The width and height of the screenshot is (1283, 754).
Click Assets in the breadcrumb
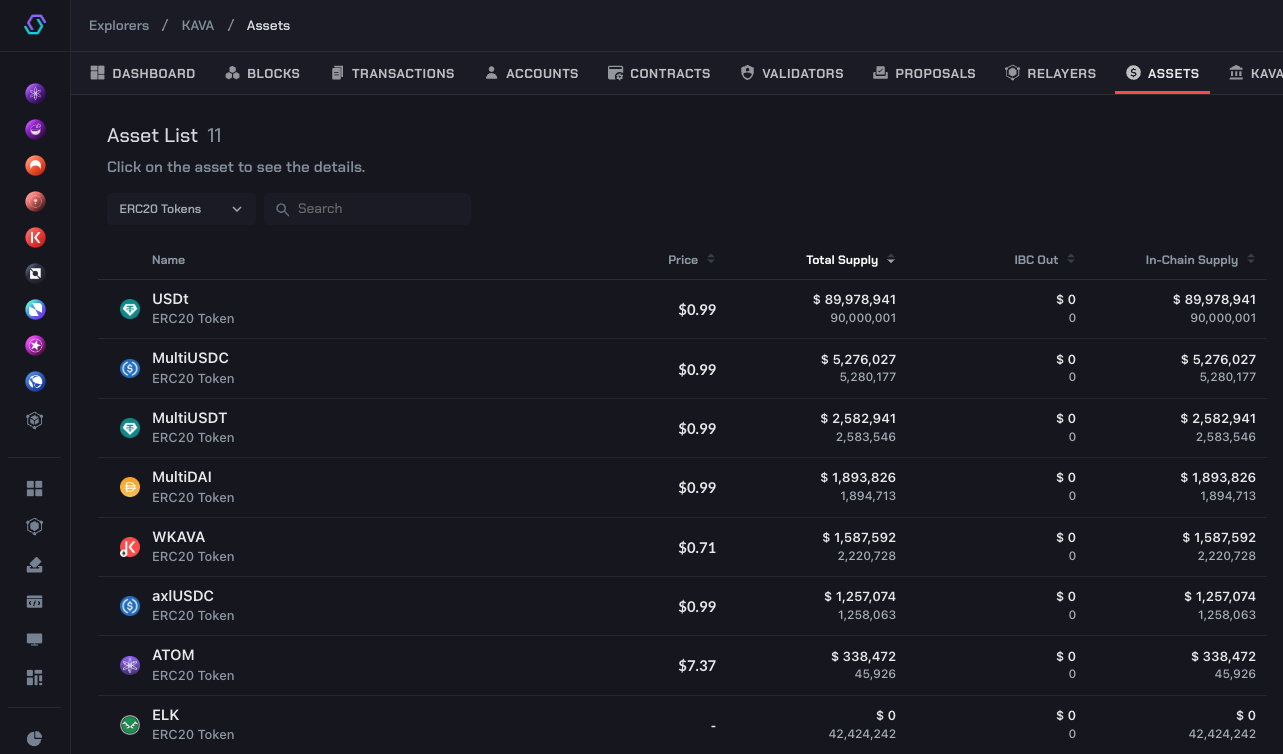268,25
